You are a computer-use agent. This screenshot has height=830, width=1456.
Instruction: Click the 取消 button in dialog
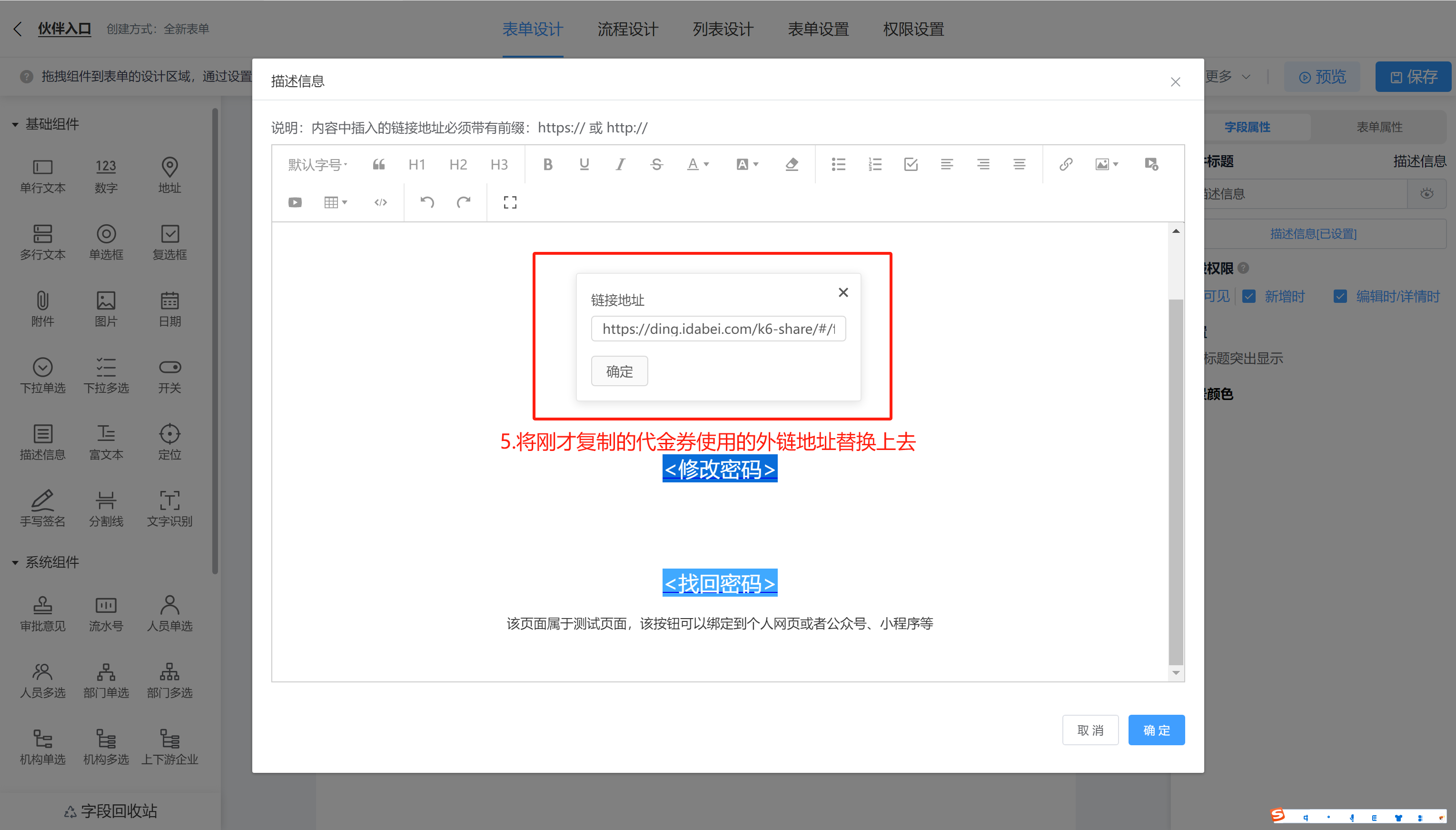click(x=1090, y=730)
